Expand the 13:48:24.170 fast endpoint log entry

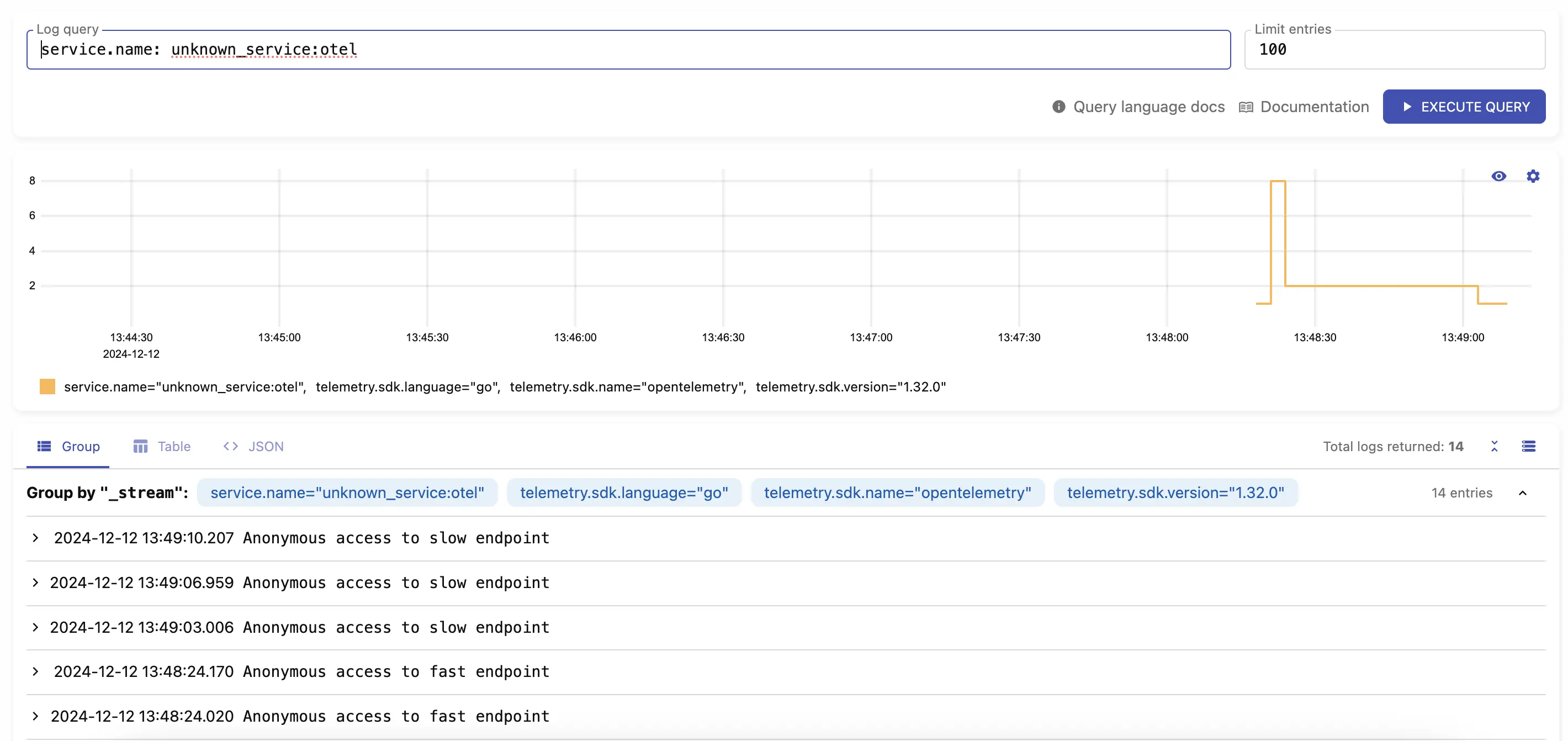35,671
